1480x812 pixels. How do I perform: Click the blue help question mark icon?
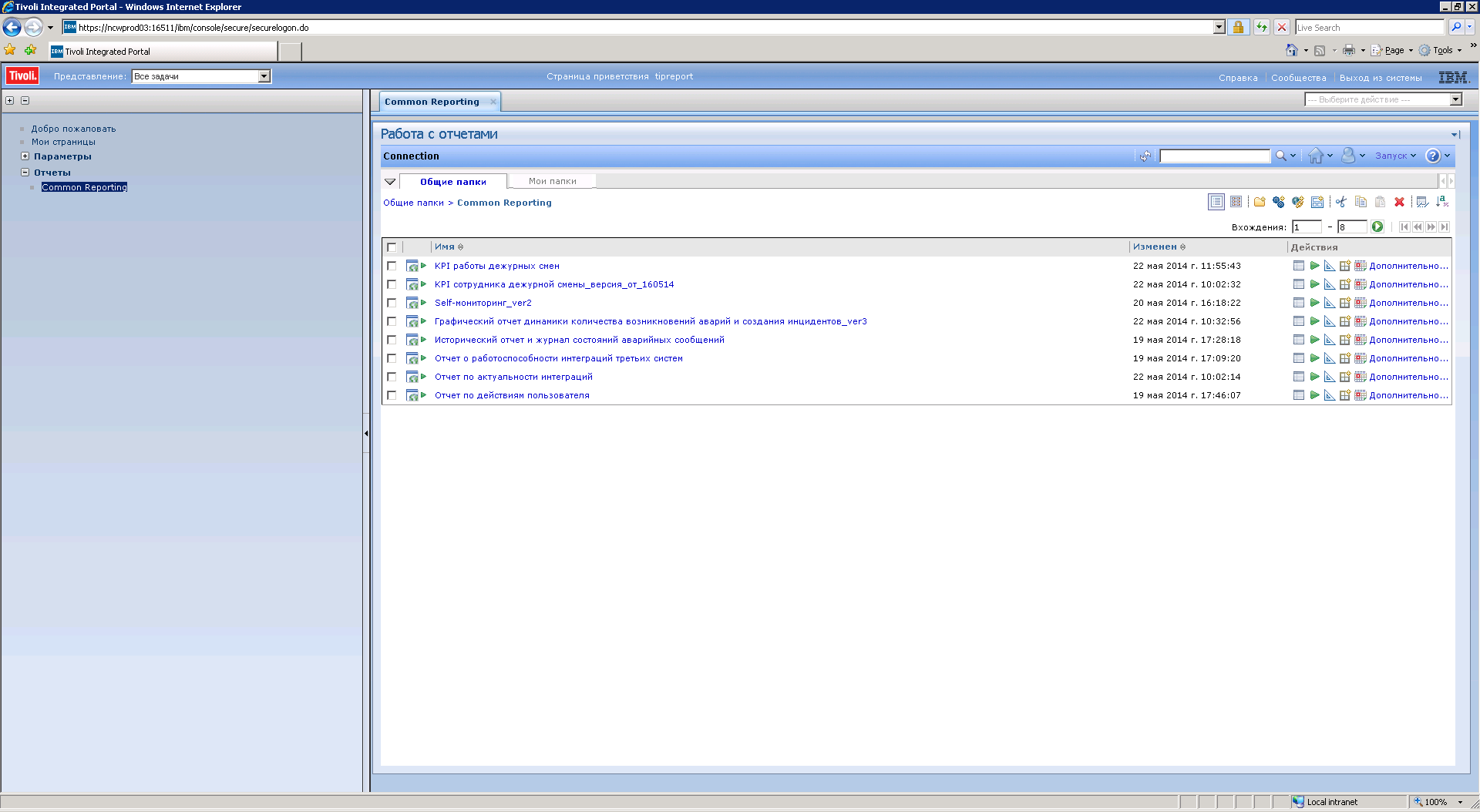point(1433,156)
